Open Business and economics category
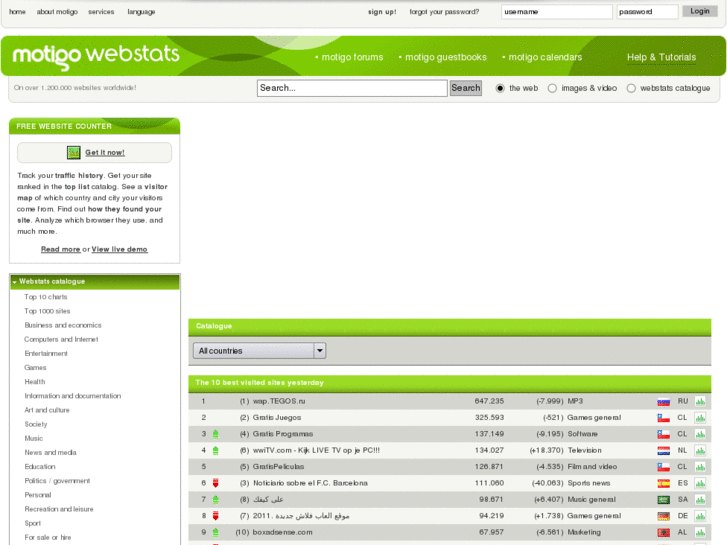727x545 pixels. tap(63, 325)
